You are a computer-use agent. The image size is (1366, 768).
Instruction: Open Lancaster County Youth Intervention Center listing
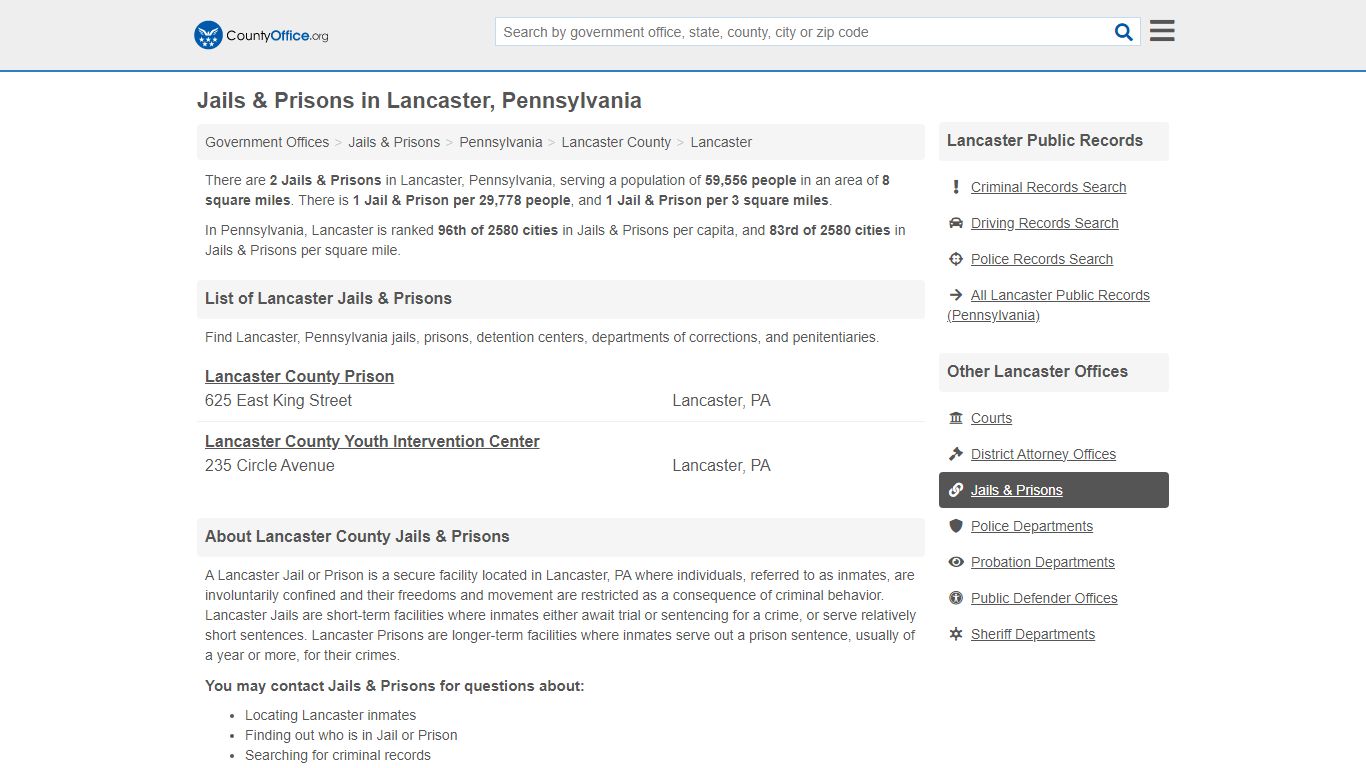pos(372,441)
